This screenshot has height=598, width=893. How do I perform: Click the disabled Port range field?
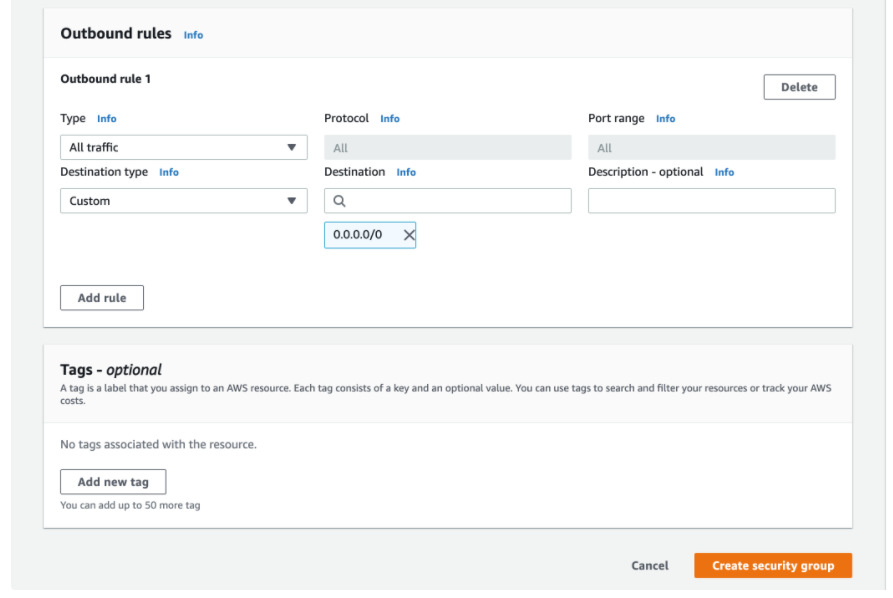[x=711, y=148]
